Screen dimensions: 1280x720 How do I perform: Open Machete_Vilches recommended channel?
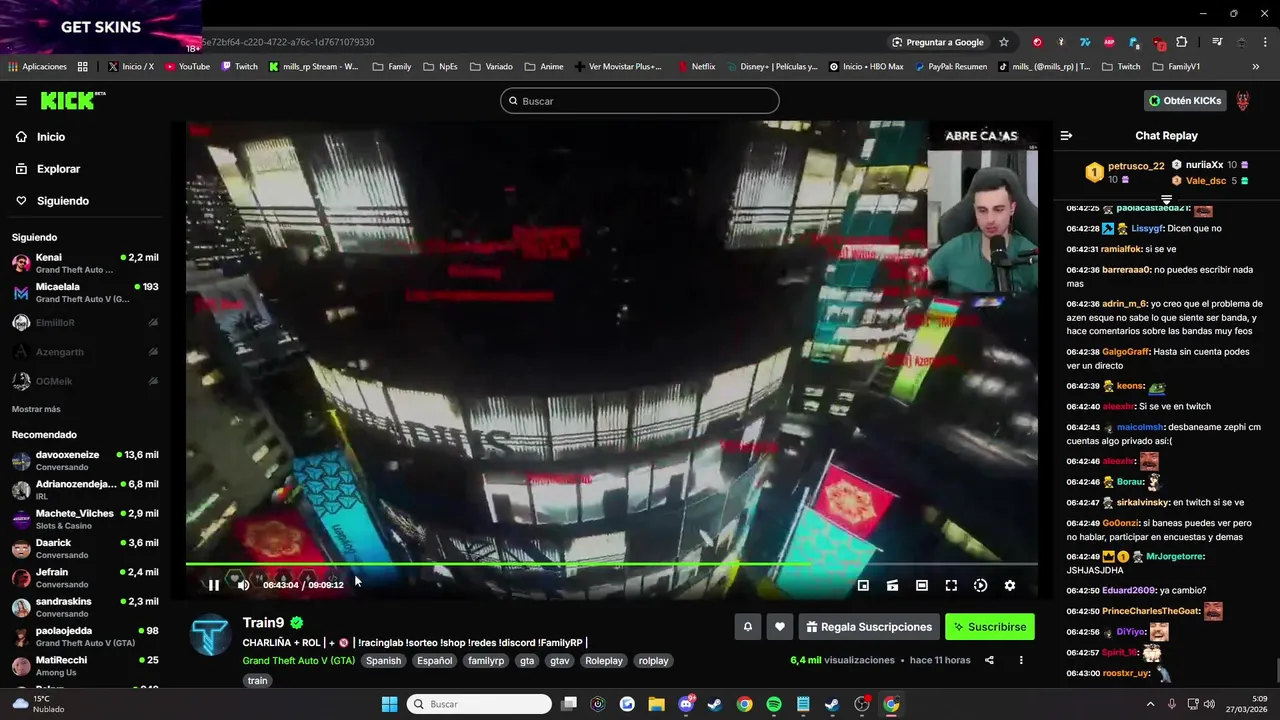coord(86,519)
